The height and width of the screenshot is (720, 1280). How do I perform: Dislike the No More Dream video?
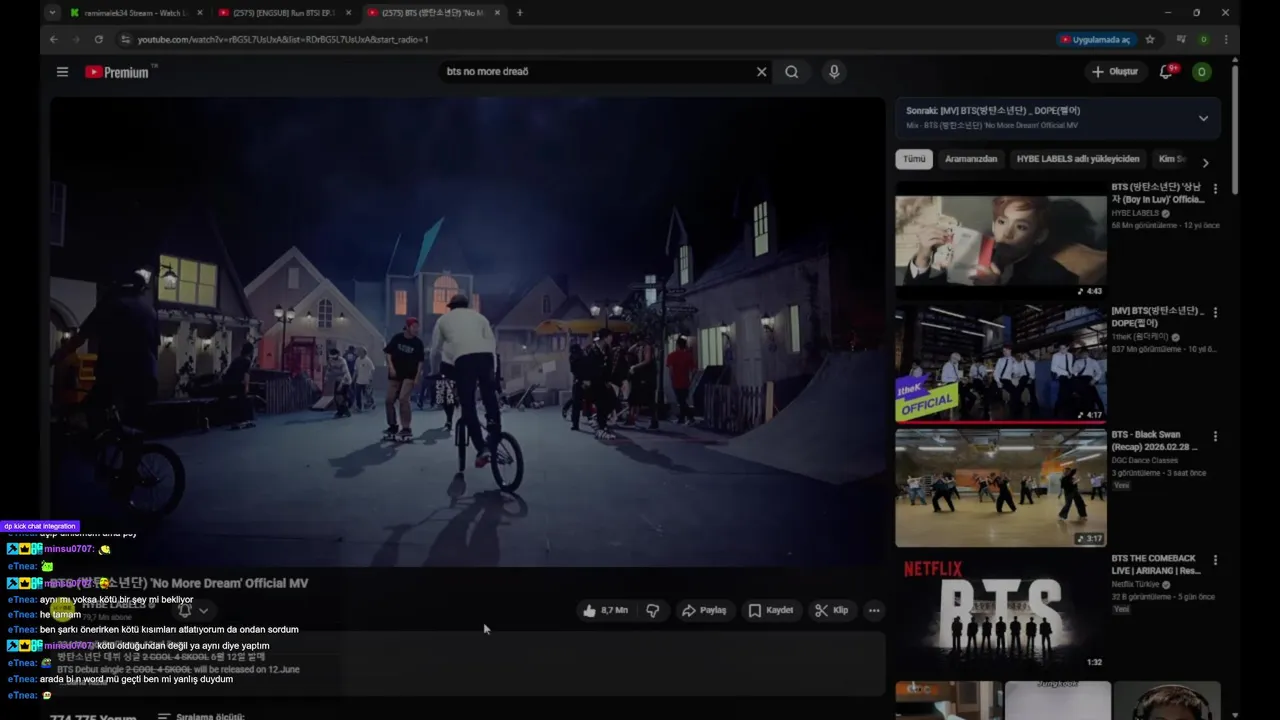coord(652,610)
